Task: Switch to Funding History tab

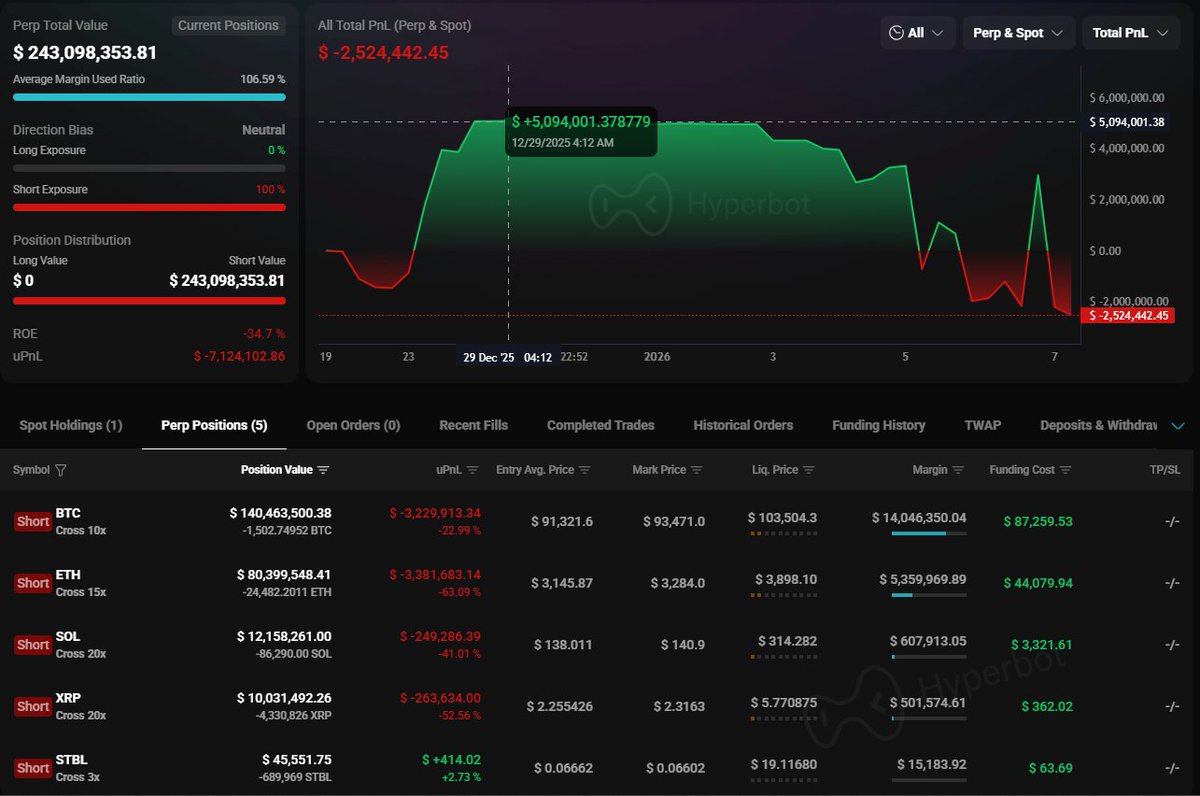Action: pyautogui.click(x=879, y=425)
